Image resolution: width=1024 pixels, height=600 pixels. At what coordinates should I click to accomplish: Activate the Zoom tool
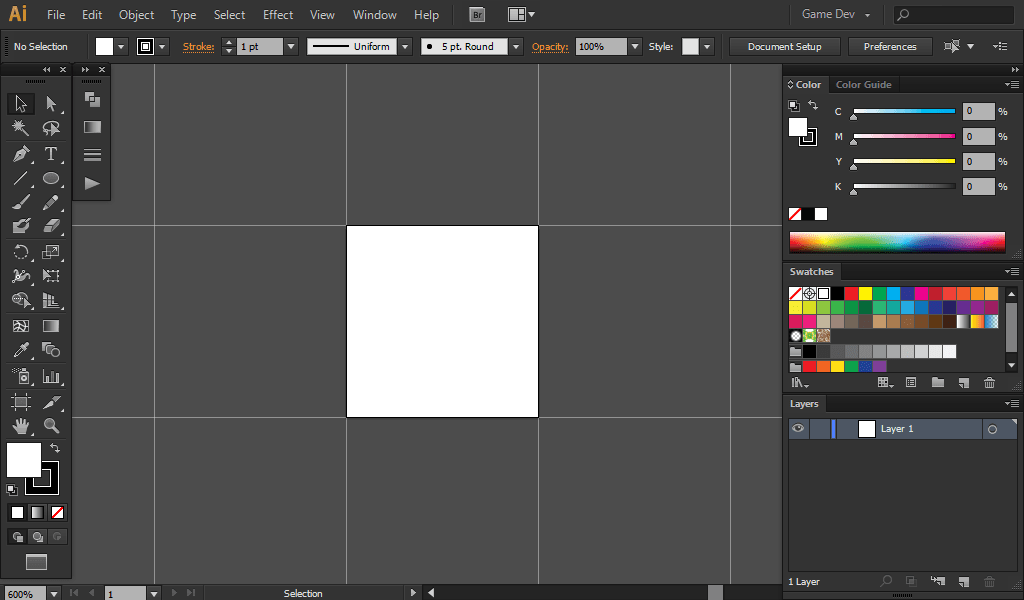(51, 426)
